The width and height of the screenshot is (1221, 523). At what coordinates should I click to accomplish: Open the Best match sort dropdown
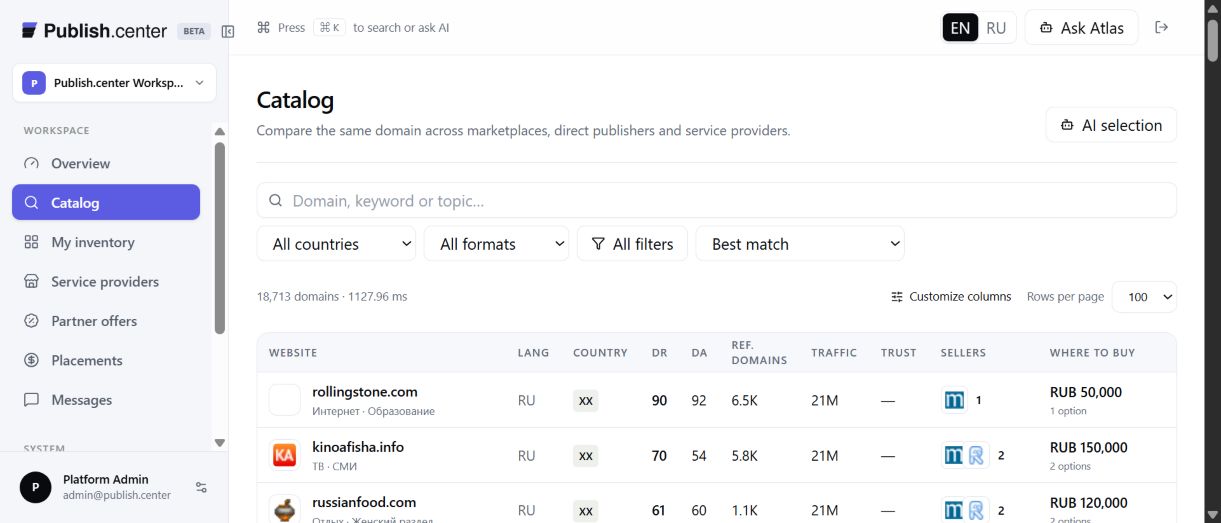[x=800, y=244]
